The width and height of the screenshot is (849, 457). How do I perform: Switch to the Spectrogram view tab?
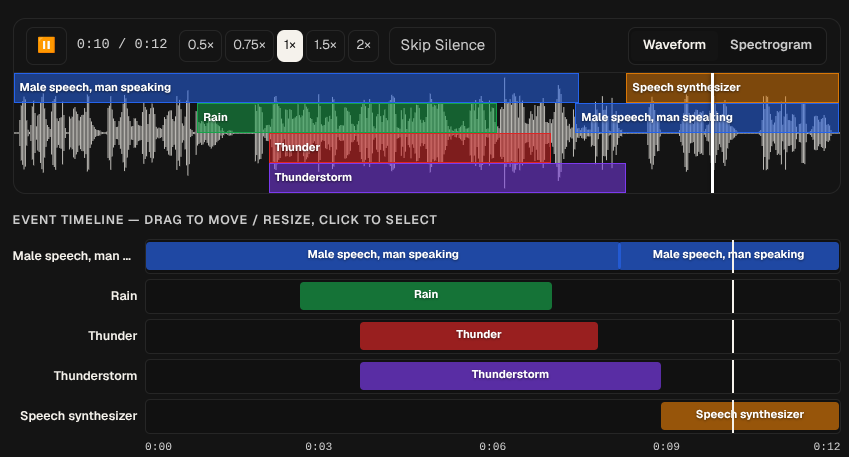(x=770, y=45)
